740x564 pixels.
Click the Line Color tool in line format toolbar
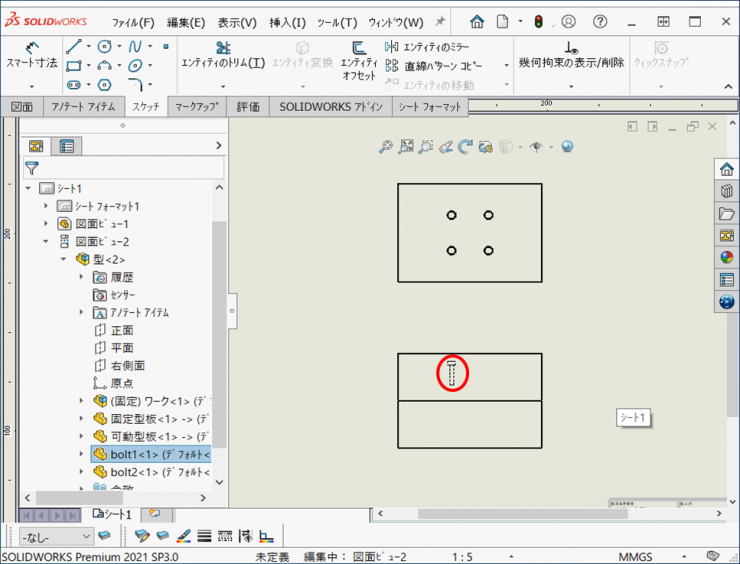[x=184, y=536]
